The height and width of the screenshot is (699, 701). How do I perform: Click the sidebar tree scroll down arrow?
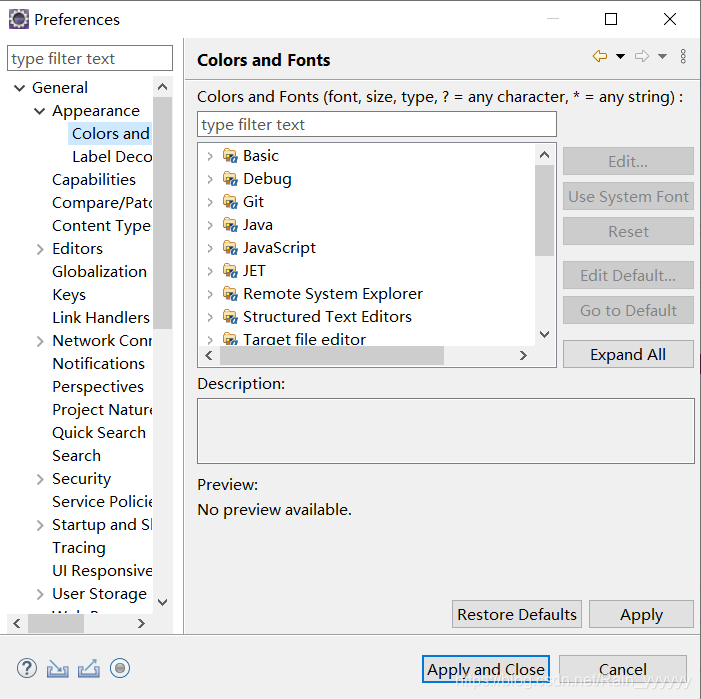tap(163, 602)
